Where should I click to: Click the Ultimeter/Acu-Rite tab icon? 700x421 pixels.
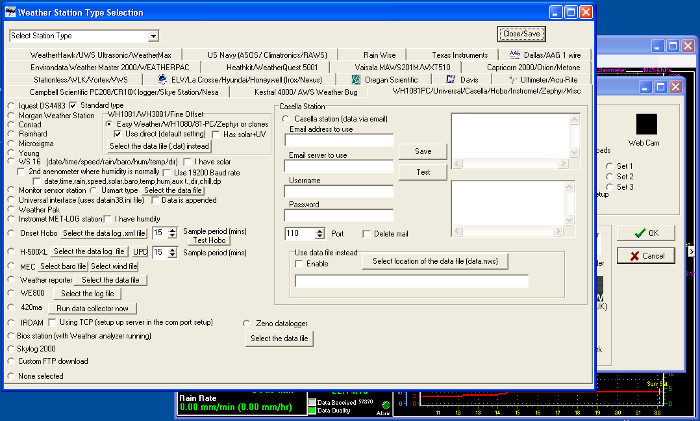[512, 79]
